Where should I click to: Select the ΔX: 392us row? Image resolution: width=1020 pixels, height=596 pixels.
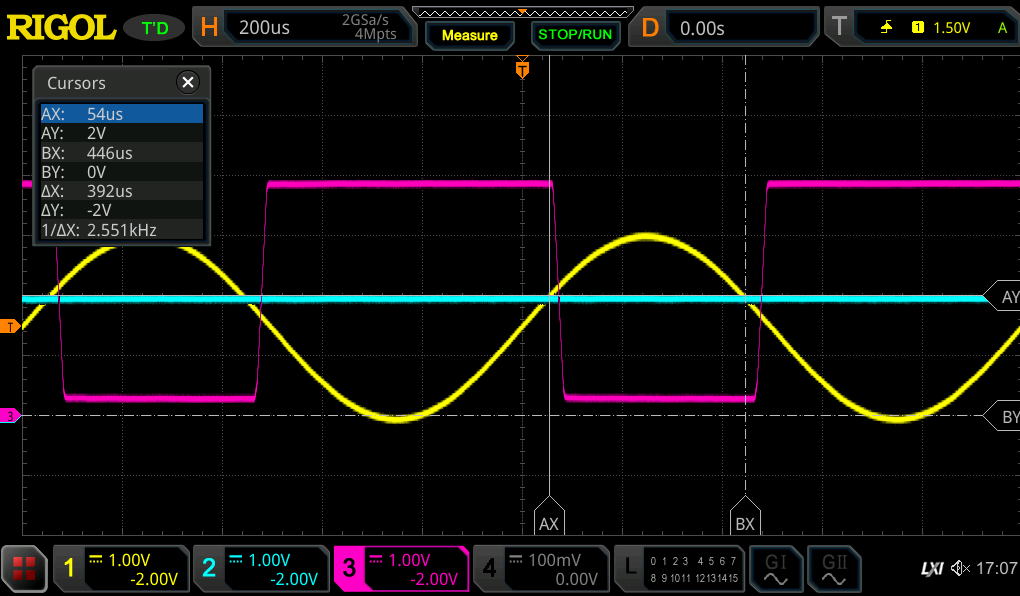(122, 191)
